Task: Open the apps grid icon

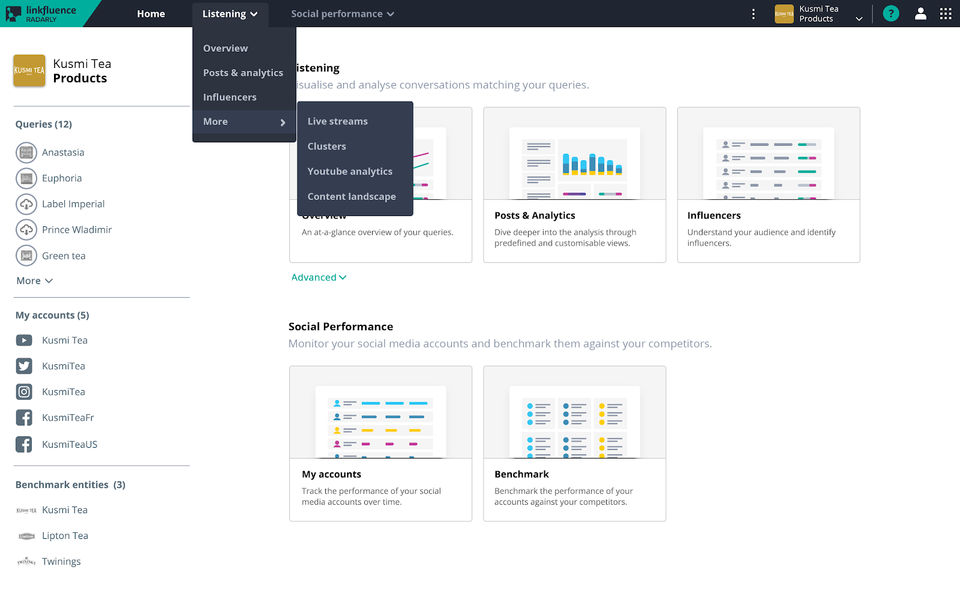Action: [x=945, y=13]
